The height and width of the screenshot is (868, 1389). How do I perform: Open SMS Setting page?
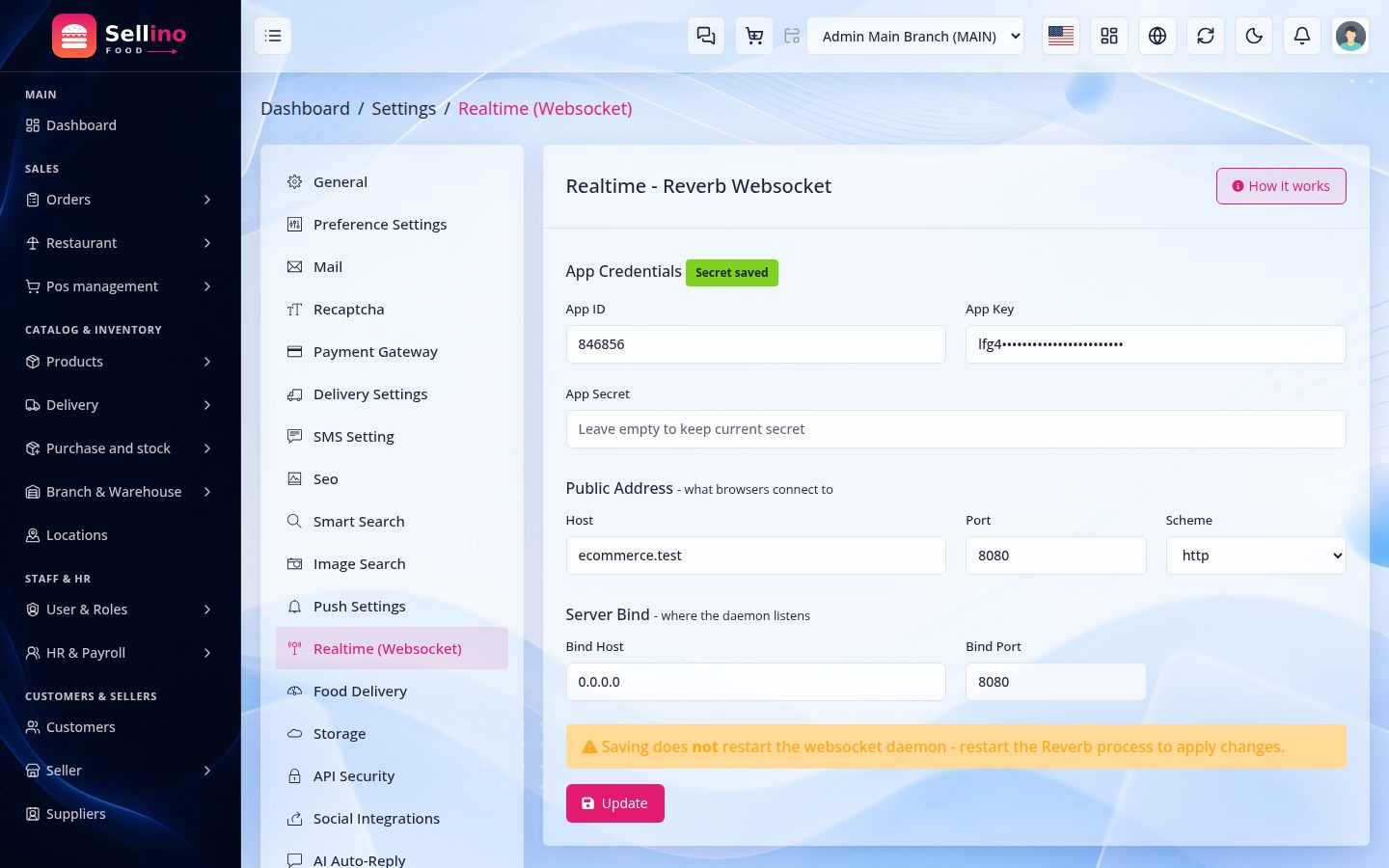pos(392,437)
